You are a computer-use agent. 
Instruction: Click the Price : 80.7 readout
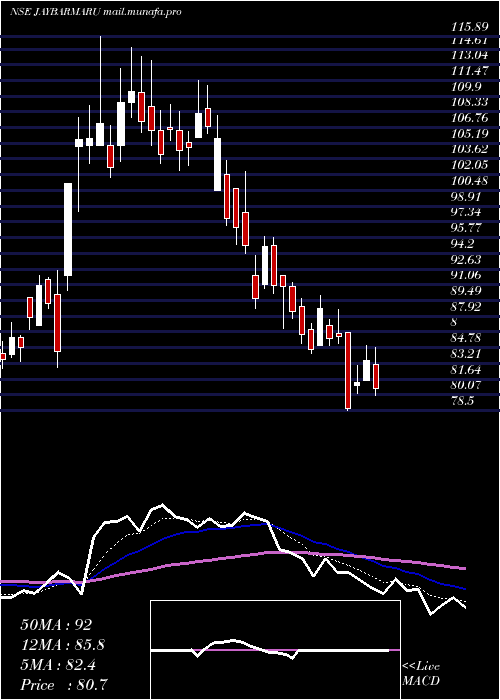coord(63,684)
